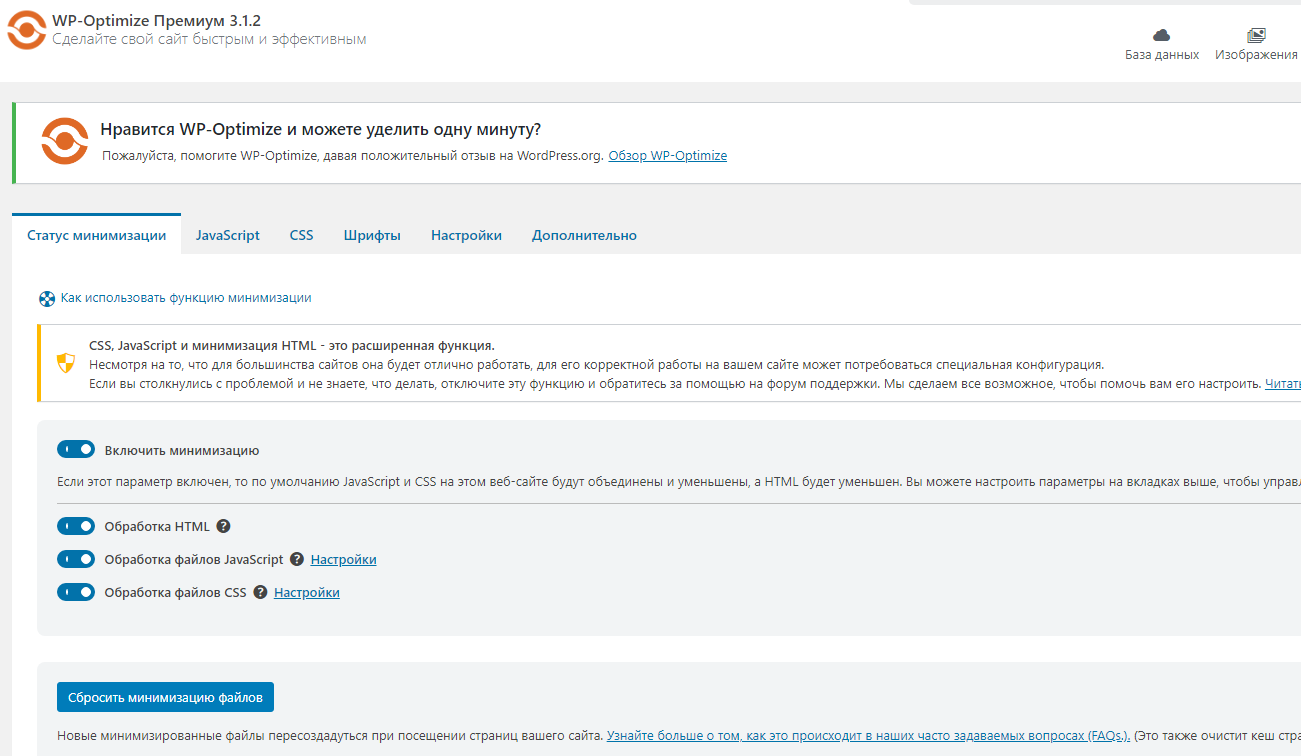Show help tooltip for Обработка файлов CSS

pos(260,592)
